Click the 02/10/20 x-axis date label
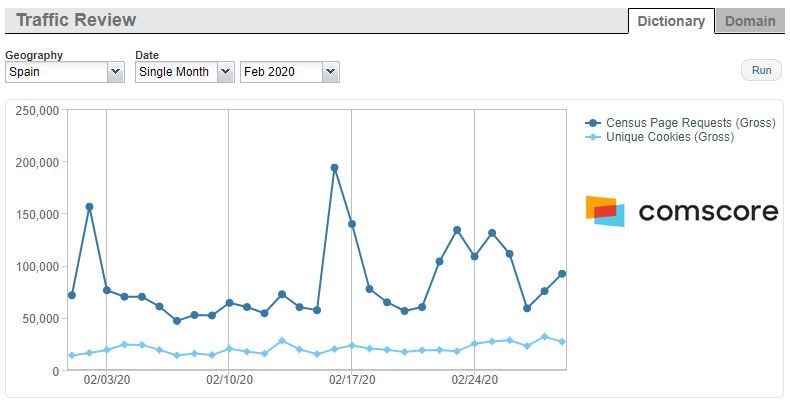Image resolution: width=790 pixels, height=411 pixels. 229,381
